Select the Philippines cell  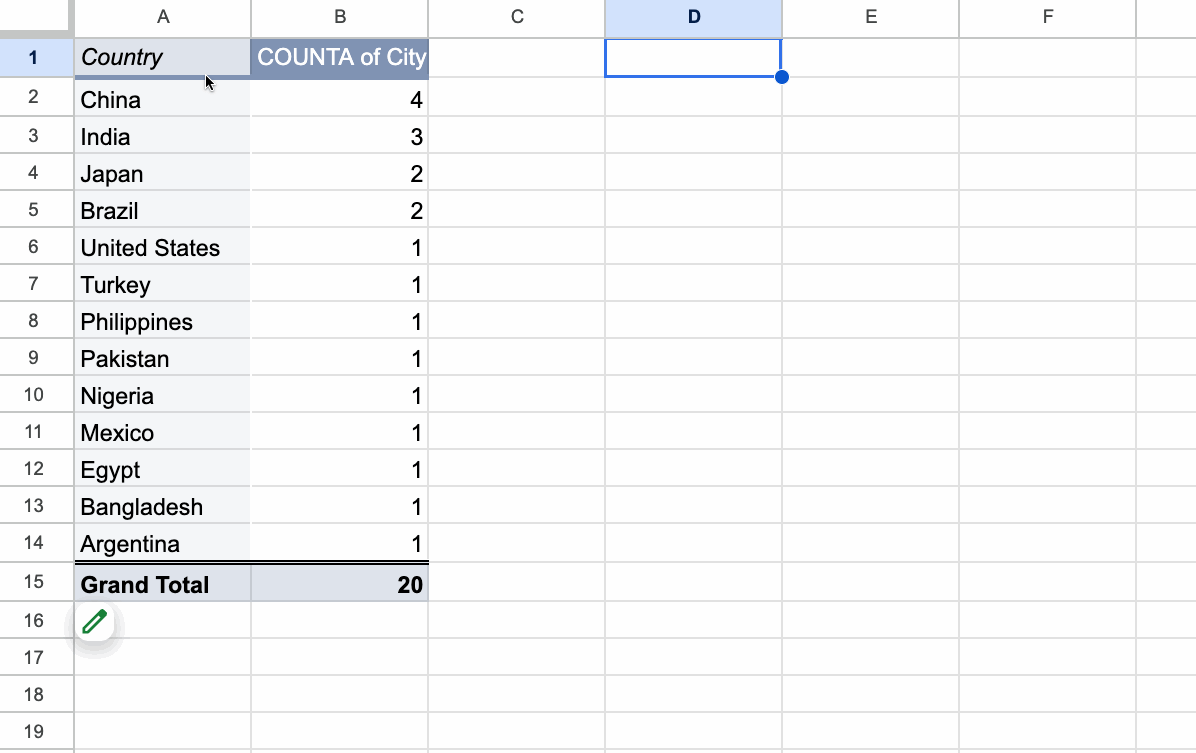(162, 320)
